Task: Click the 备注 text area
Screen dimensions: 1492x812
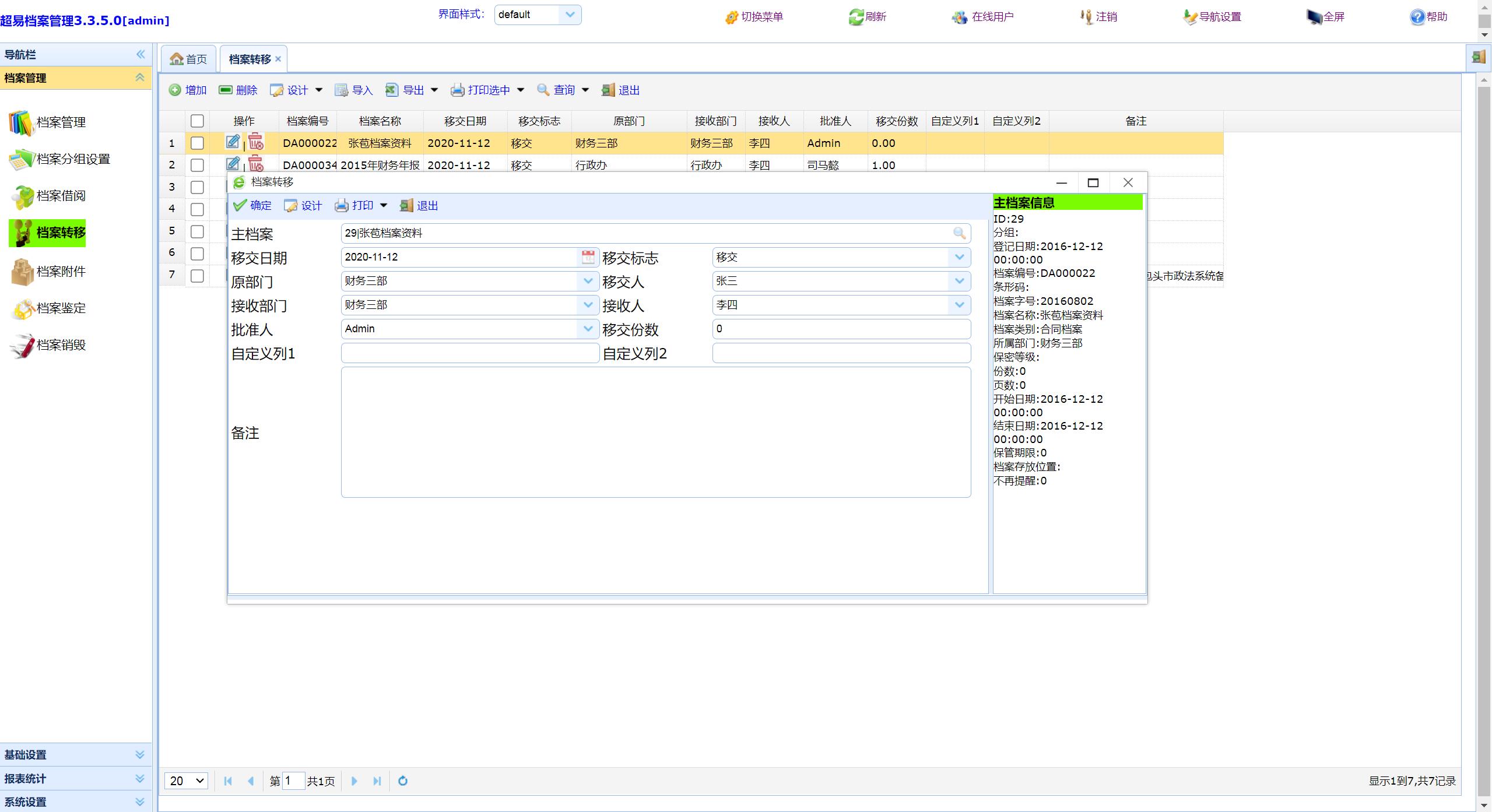Action: coord(656,432)
